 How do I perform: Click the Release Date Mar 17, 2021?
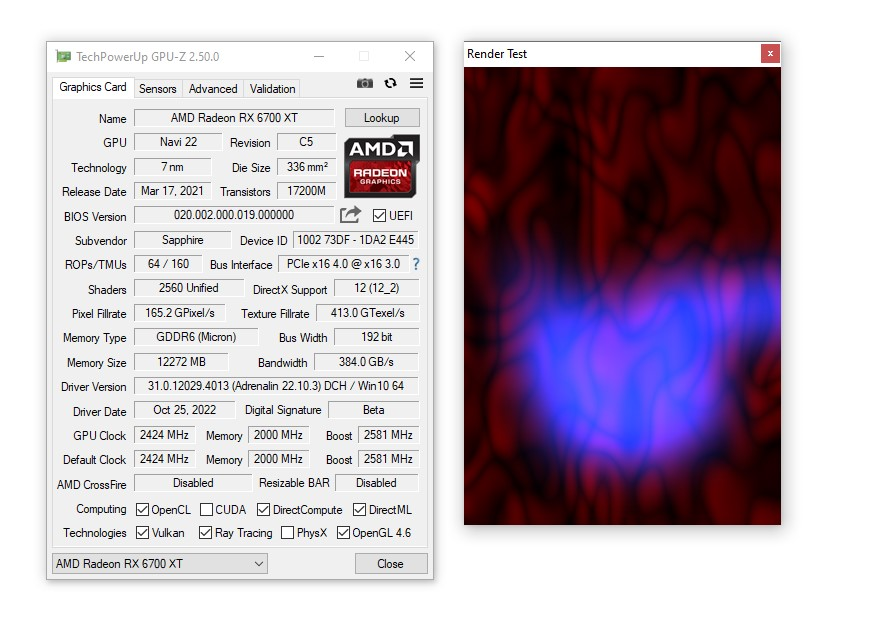172,191
